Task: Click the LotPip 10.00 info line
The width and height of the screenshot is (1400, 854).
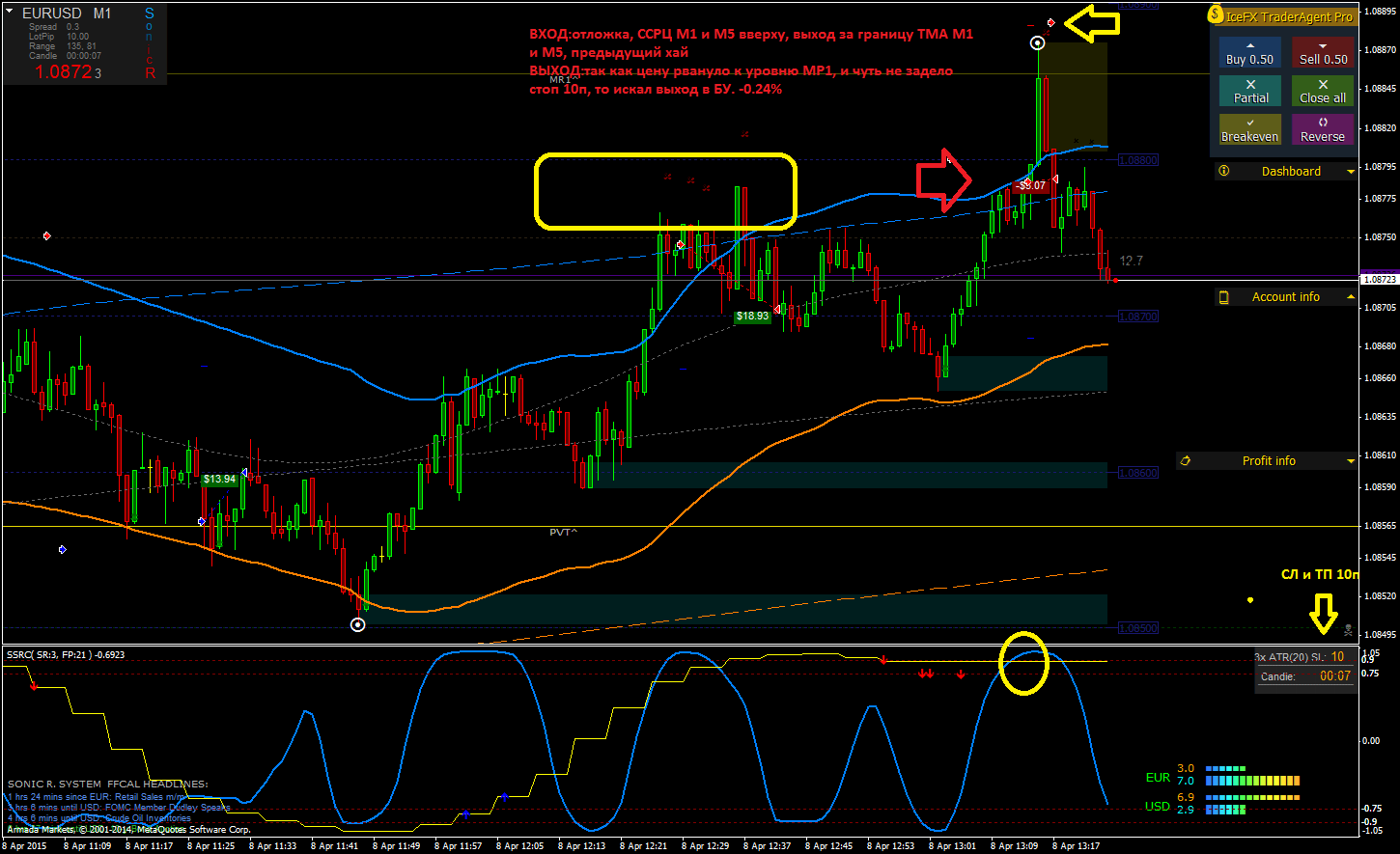Action: pyautogui.click(x=59, y=37)
